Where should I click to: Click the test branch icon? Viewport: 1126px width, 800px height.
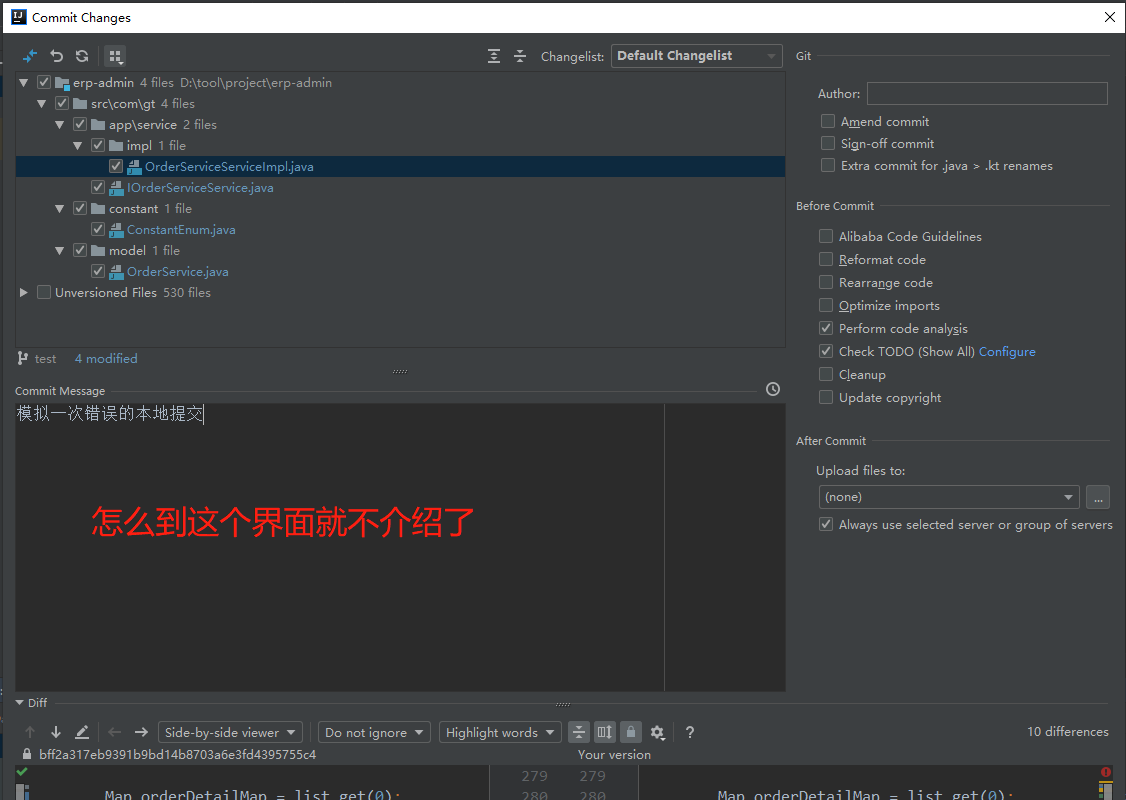[23, 358]
